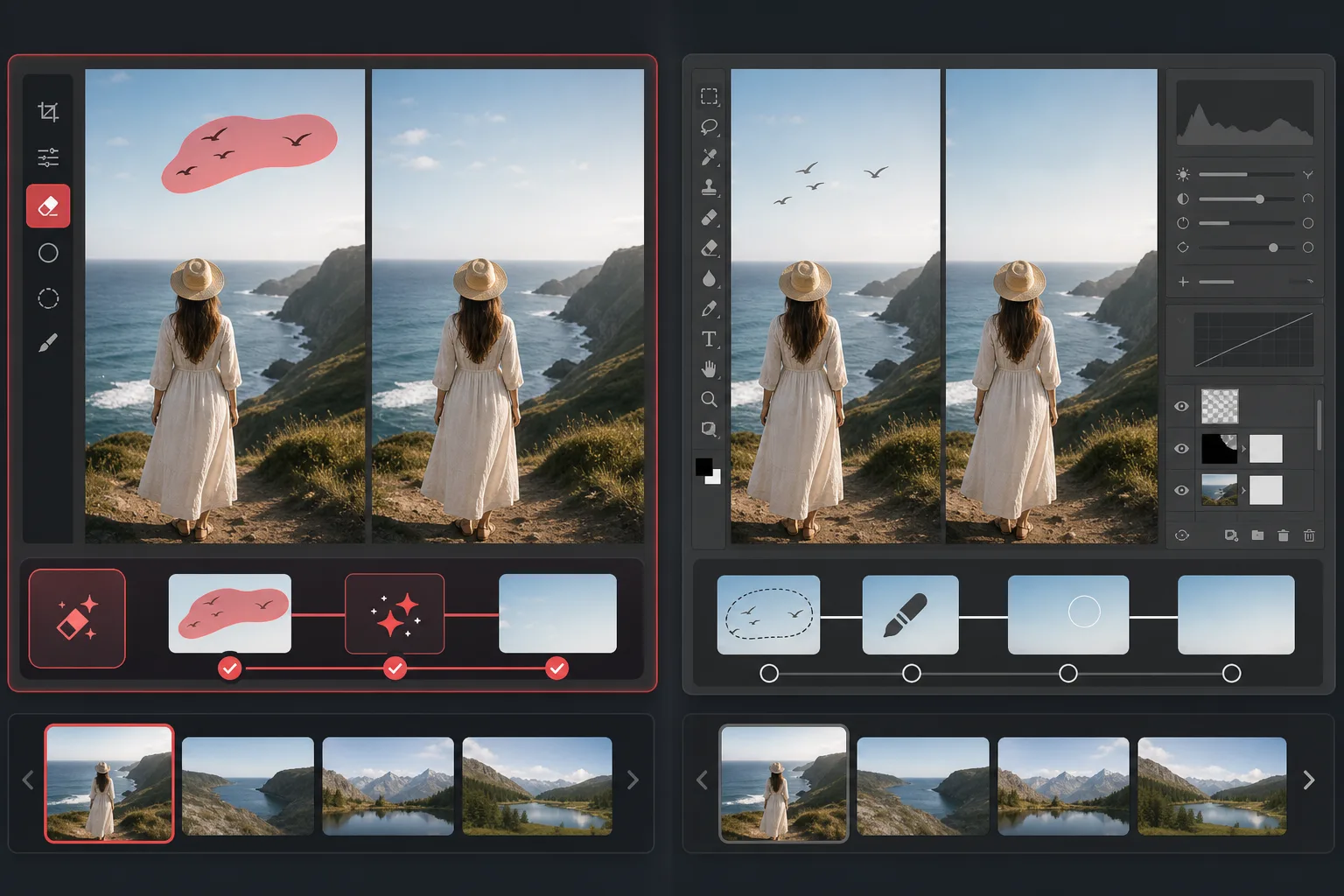
Task: Select the crop tool in left sidebar
Action: 48,112
